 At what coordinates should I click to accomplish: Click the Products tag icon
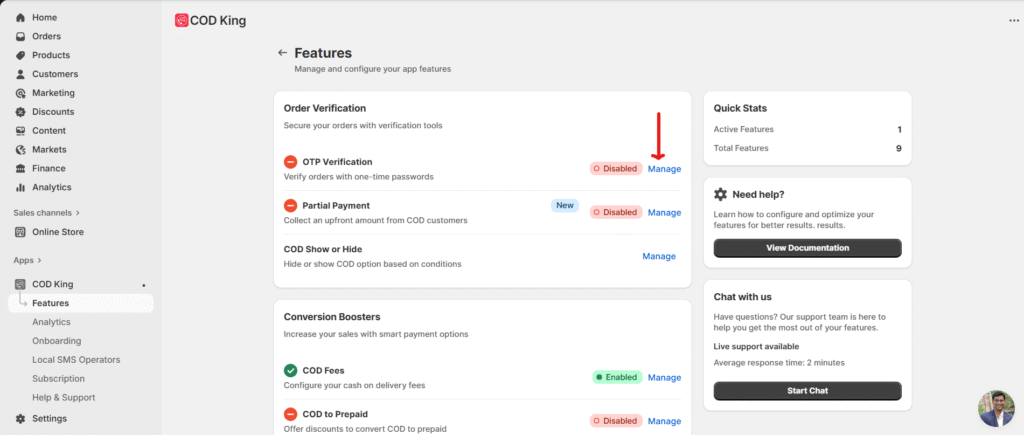pyautogui.click(x=21, y=56)
